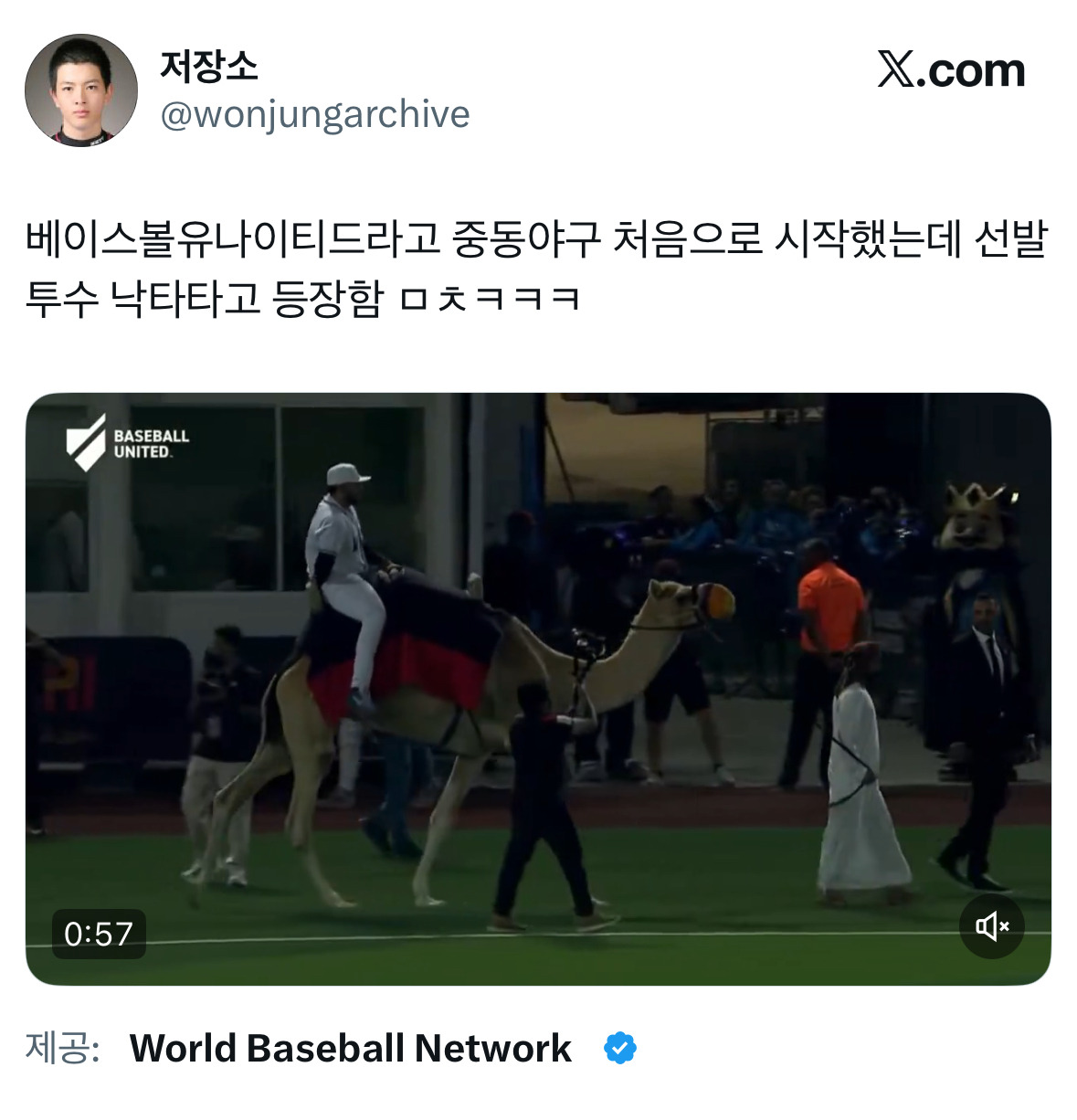This screenshot has width=1077, height=1120.
Task: Click the 제공: label
Action: (62, 1048)
